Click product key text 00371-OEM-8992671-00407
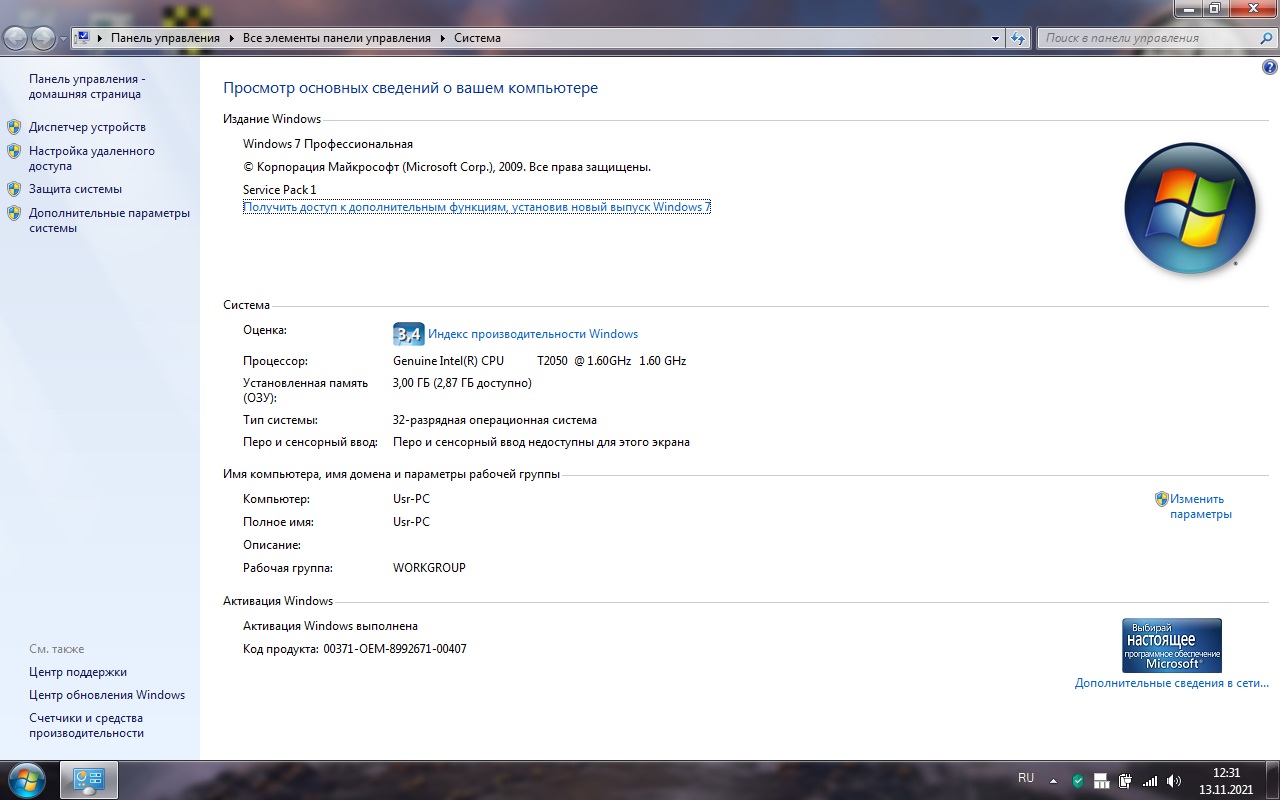The image size is (1280, 800). click(x=395, y=649)
